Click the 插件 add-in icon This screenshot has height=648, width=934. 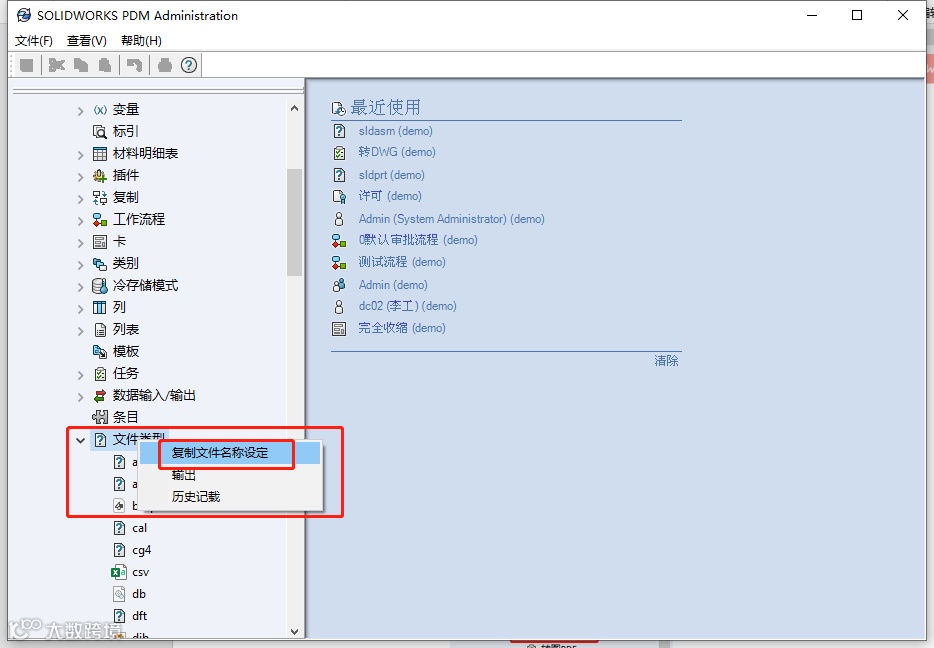(x=100, y=176)
